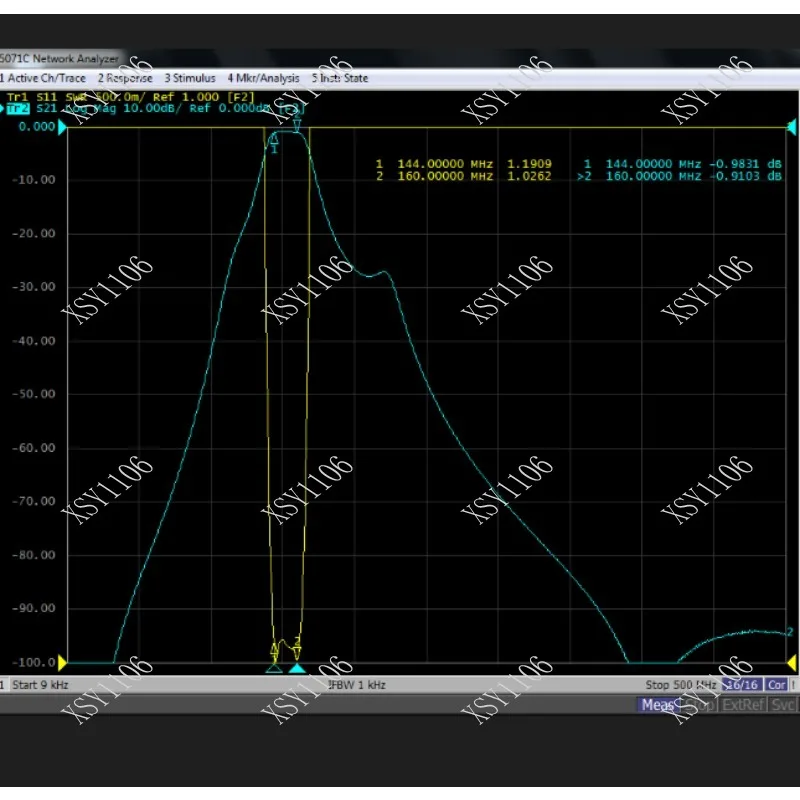Click the -60.00 scale label

pyautogui.click(x=34, y=447)
